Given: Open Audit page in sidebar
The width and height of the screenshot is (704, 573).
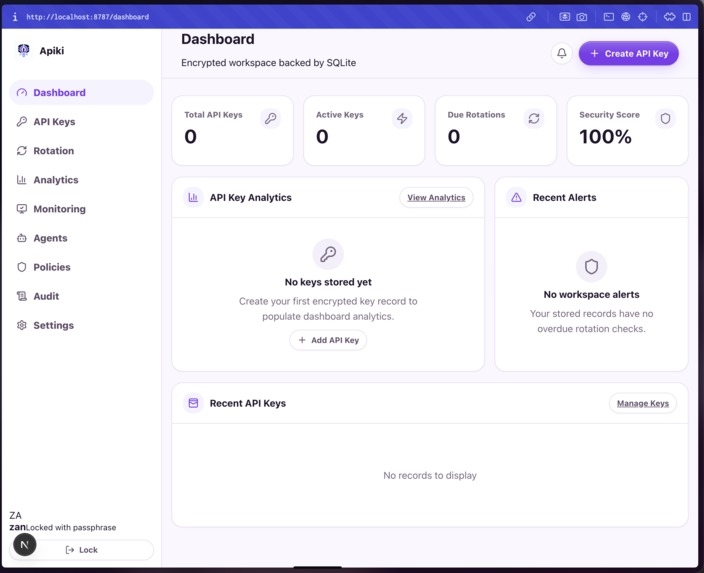Looking at the screenshot, I should (81, 296).
